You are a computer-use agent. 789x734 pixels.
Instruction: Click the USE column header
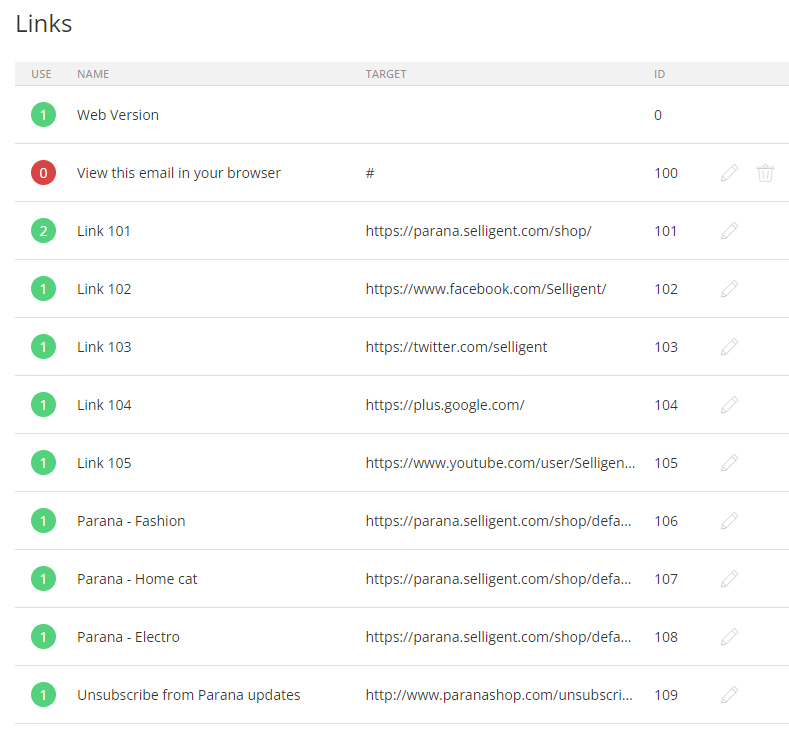coord(41,74)
